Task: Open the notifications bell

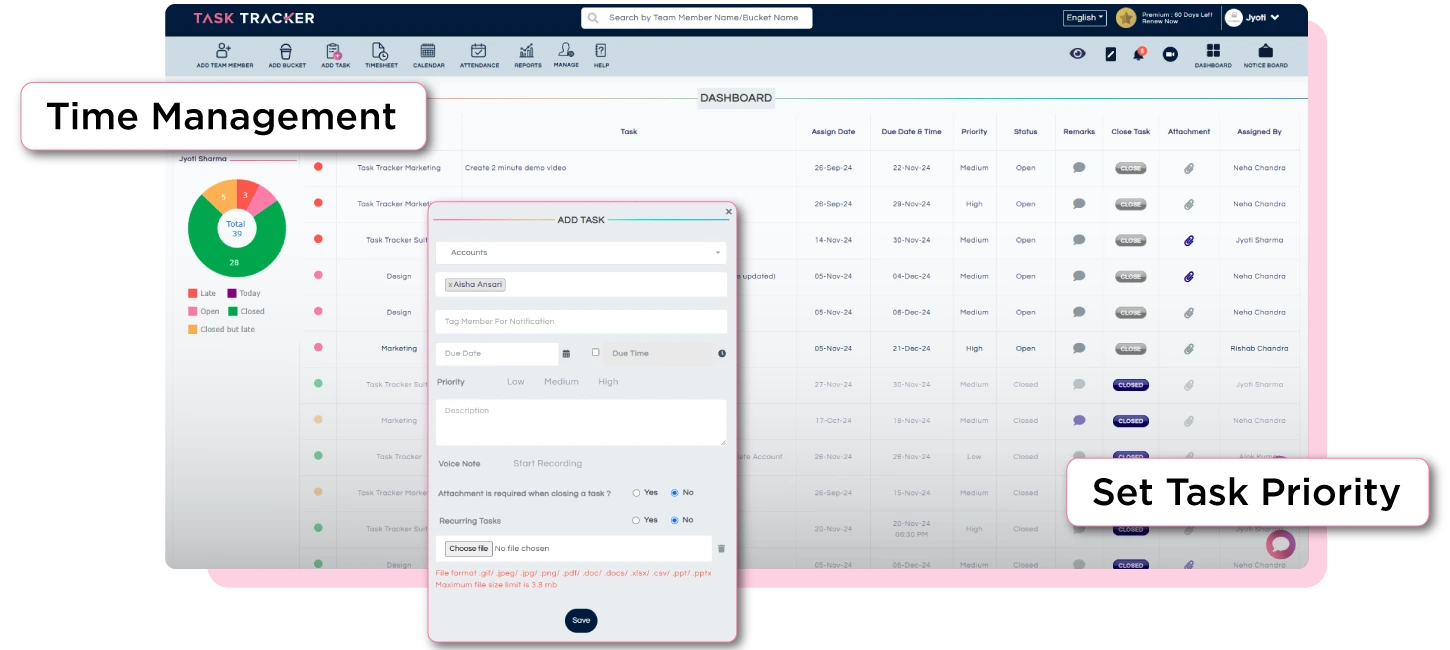Action: coord(1139,53)
